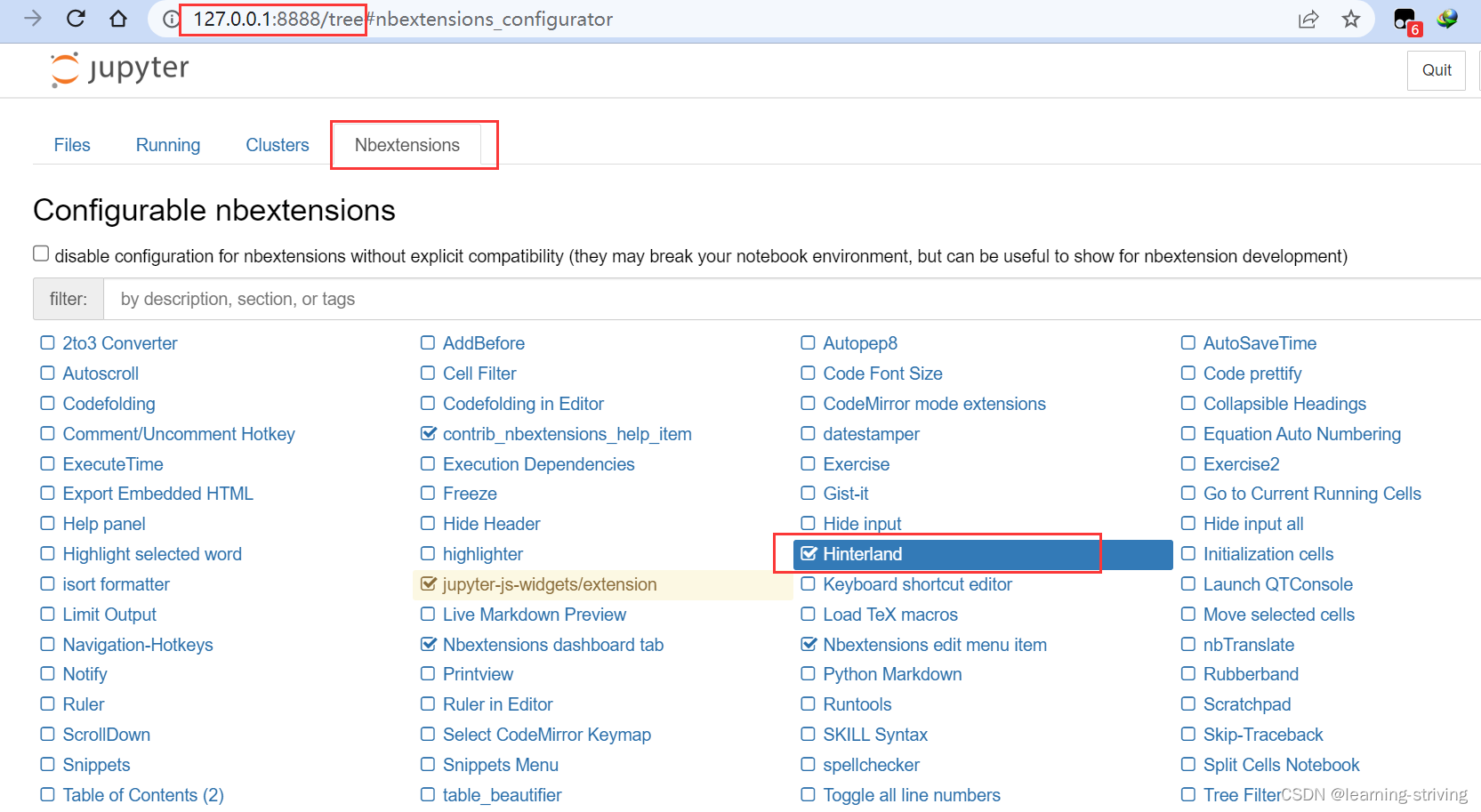Switch to the Files tab
The image size is (1481, 812).
coord(72,144)
